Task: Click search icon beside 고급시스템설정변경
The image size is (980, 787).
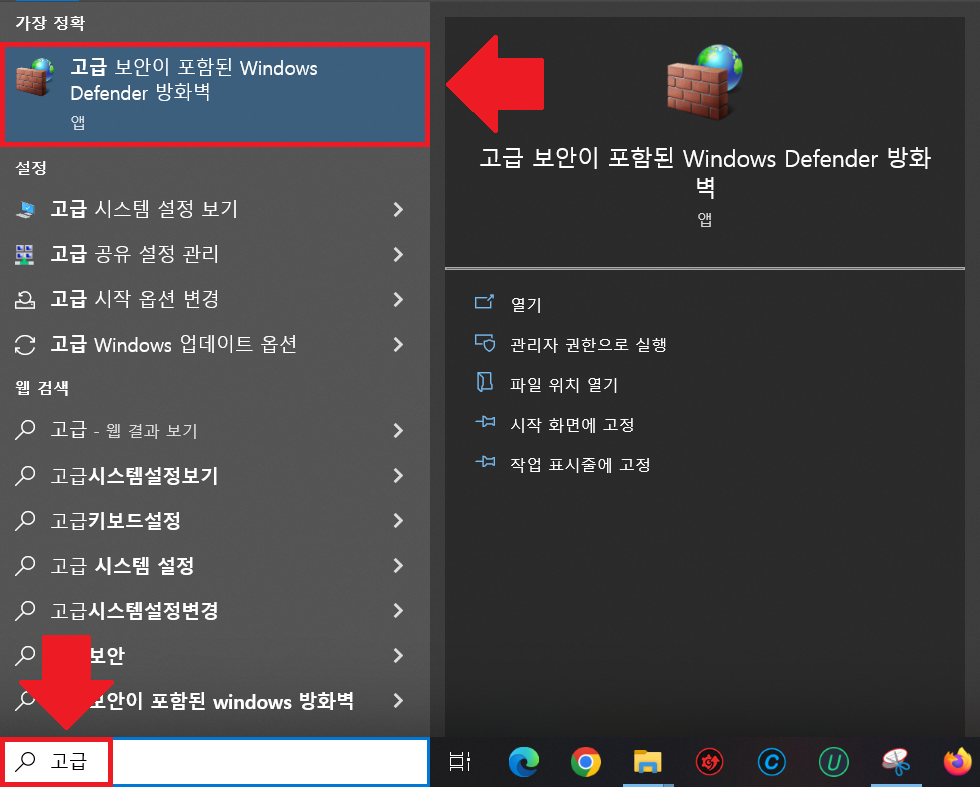Action: pyautogui.click(x=25, y=610)
